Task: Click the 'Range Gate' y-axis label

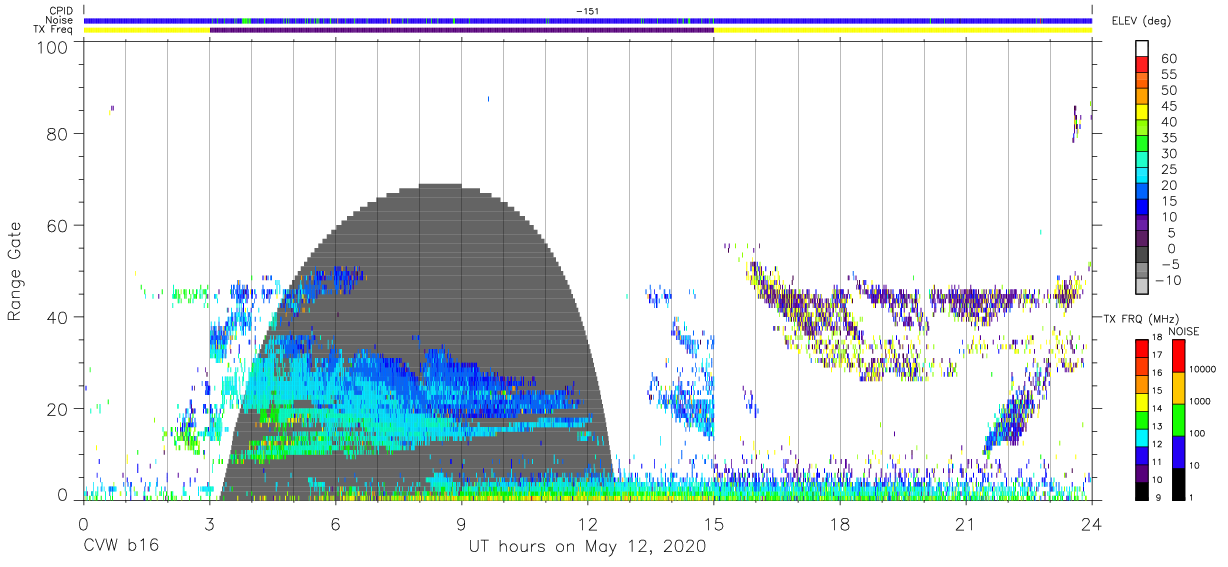Action: [x=15, y=271]
